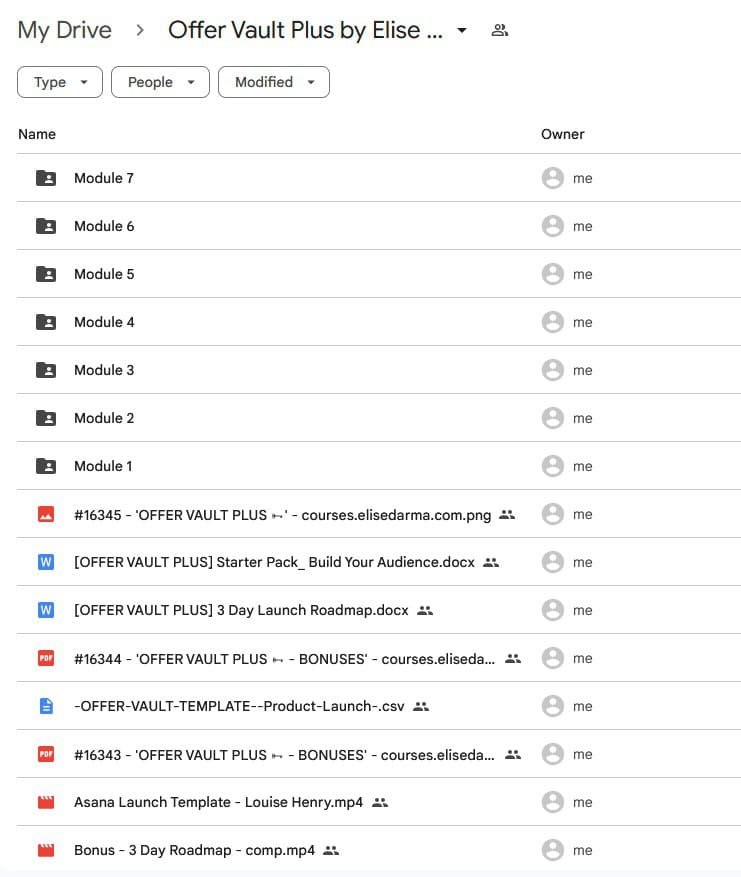Click the video icon for Asana Launch Template
The image size is (741, 877).
[46, 802]
